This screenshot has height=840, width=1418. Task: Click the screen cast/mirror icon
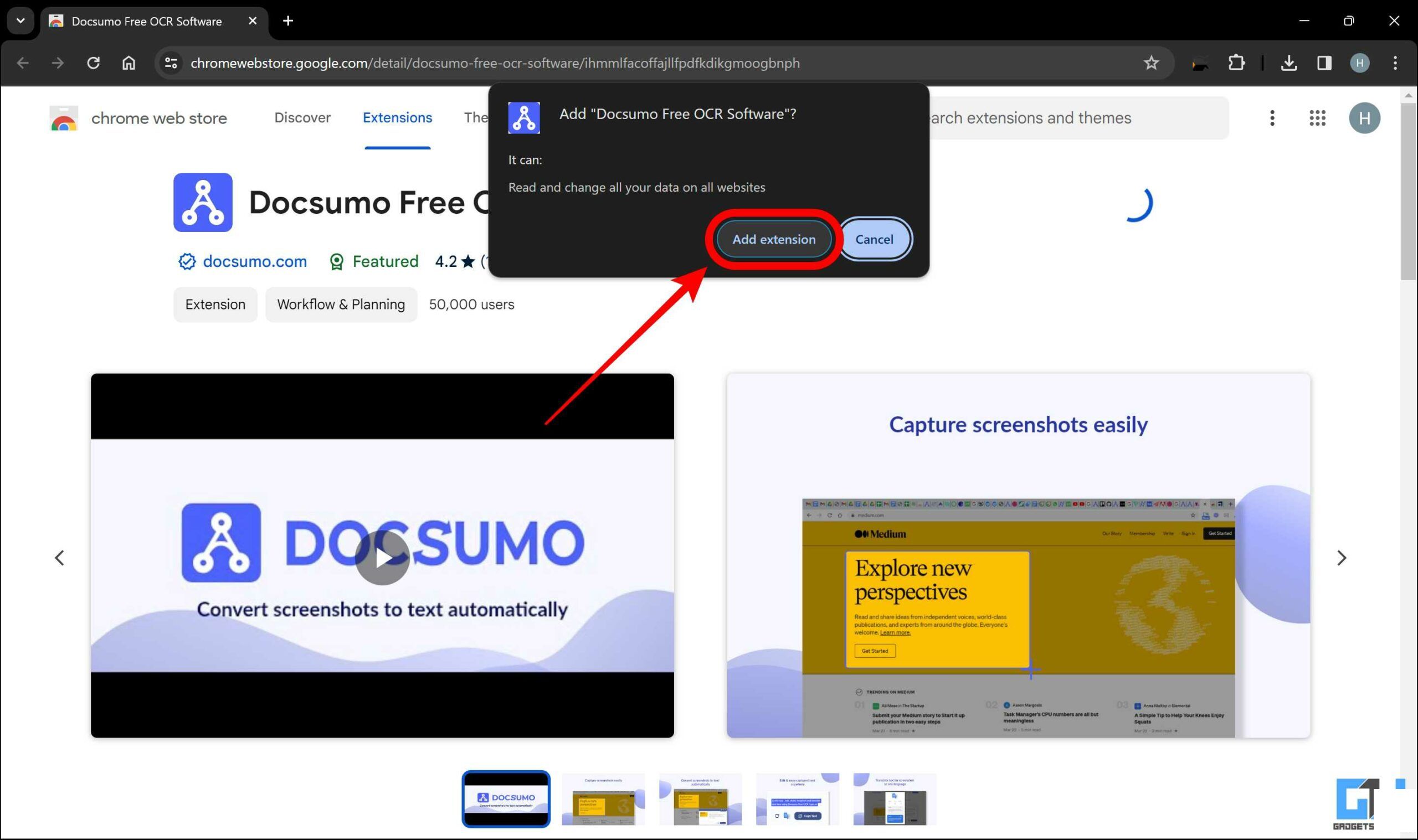click(1322, 63)
